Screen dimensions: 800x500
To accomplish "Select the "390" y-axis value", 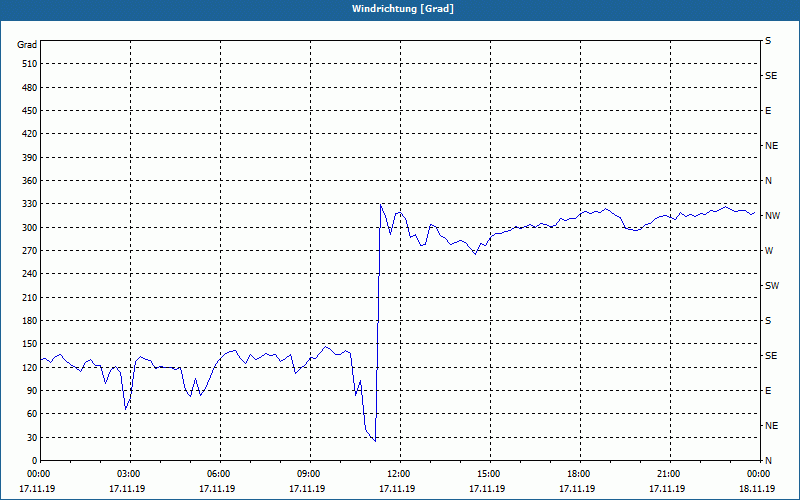I will 30,158.
